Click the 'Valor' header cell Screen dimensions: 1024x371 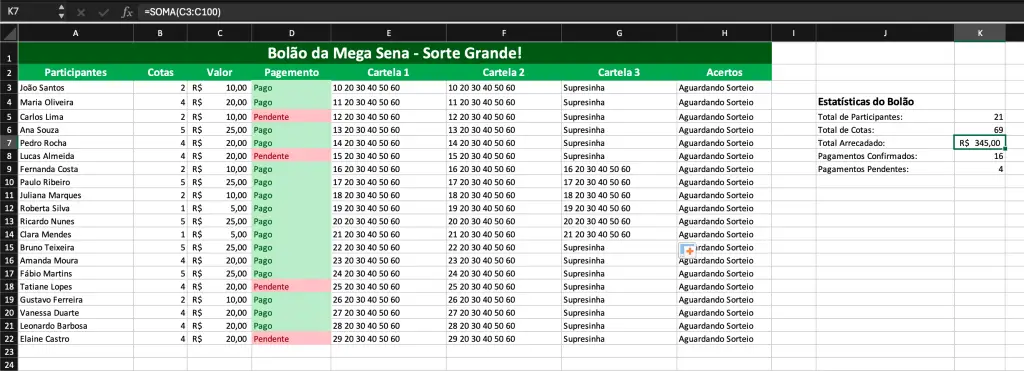pos(219,73)
